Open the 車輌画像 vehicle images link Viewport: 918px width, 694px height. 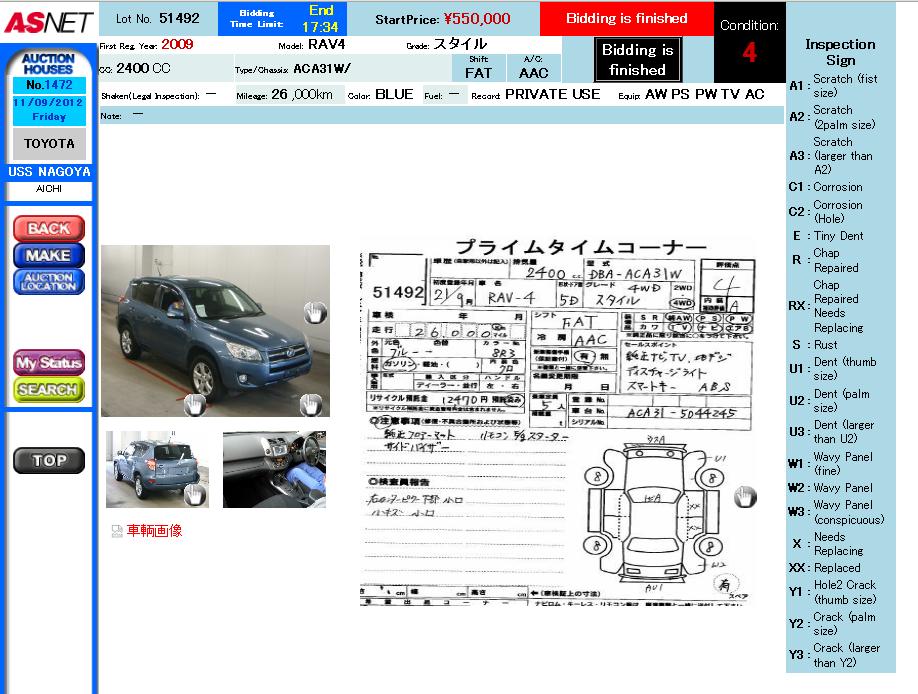point(154,531)
